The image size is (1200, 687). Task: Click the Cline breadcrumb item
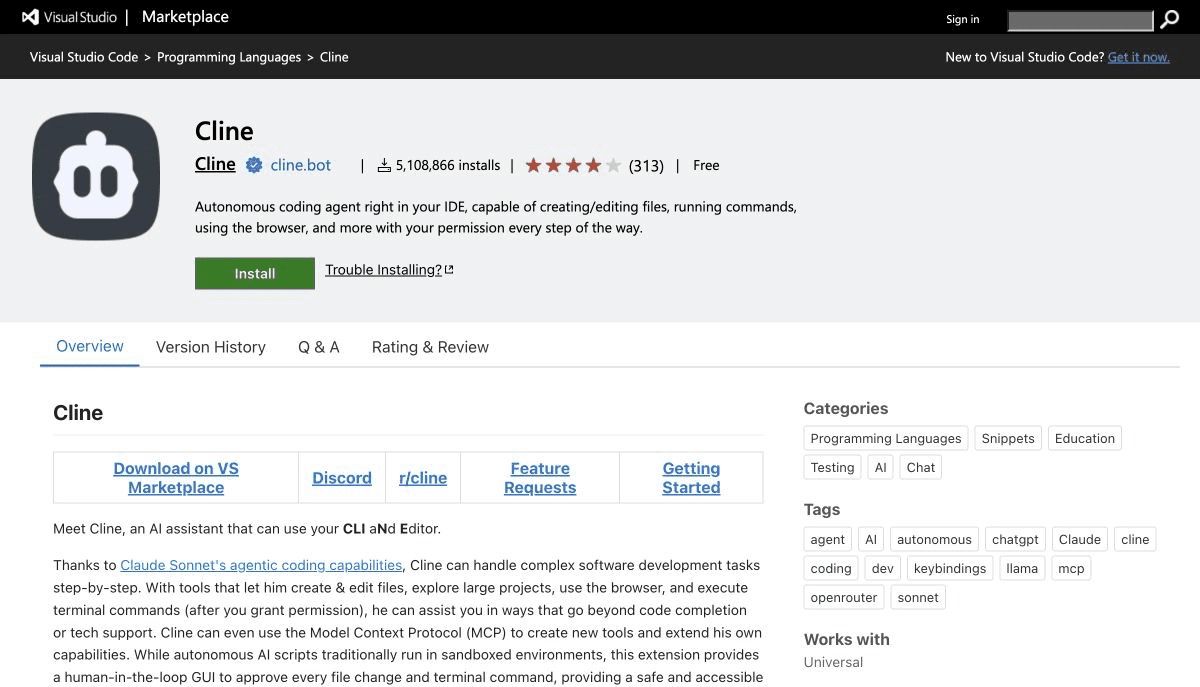334,57
